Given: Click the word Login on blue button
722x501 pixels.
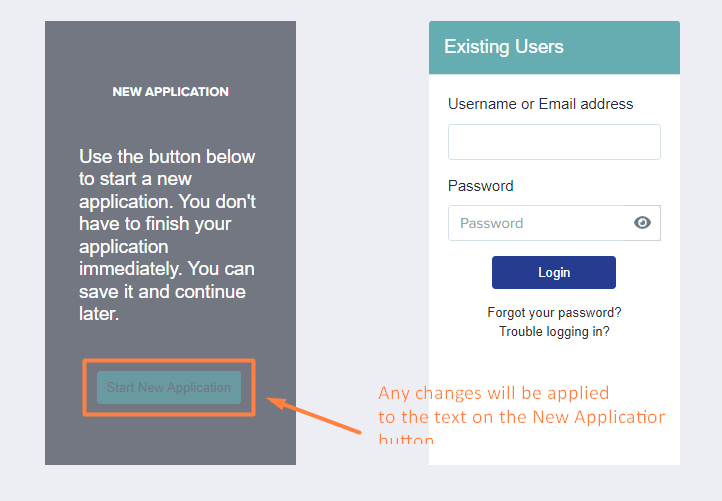Looking at the screenshot, I should 554,273.
